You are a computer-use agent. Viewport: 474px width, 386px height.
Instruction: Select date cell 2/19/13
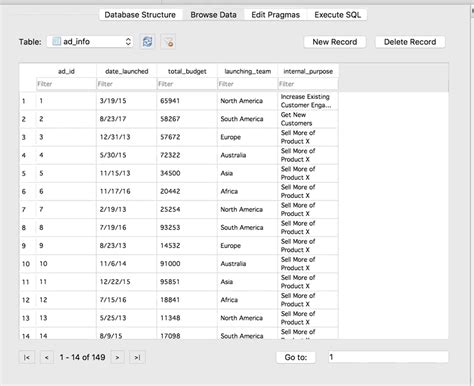pyautogui.click(x=127, y=209)
